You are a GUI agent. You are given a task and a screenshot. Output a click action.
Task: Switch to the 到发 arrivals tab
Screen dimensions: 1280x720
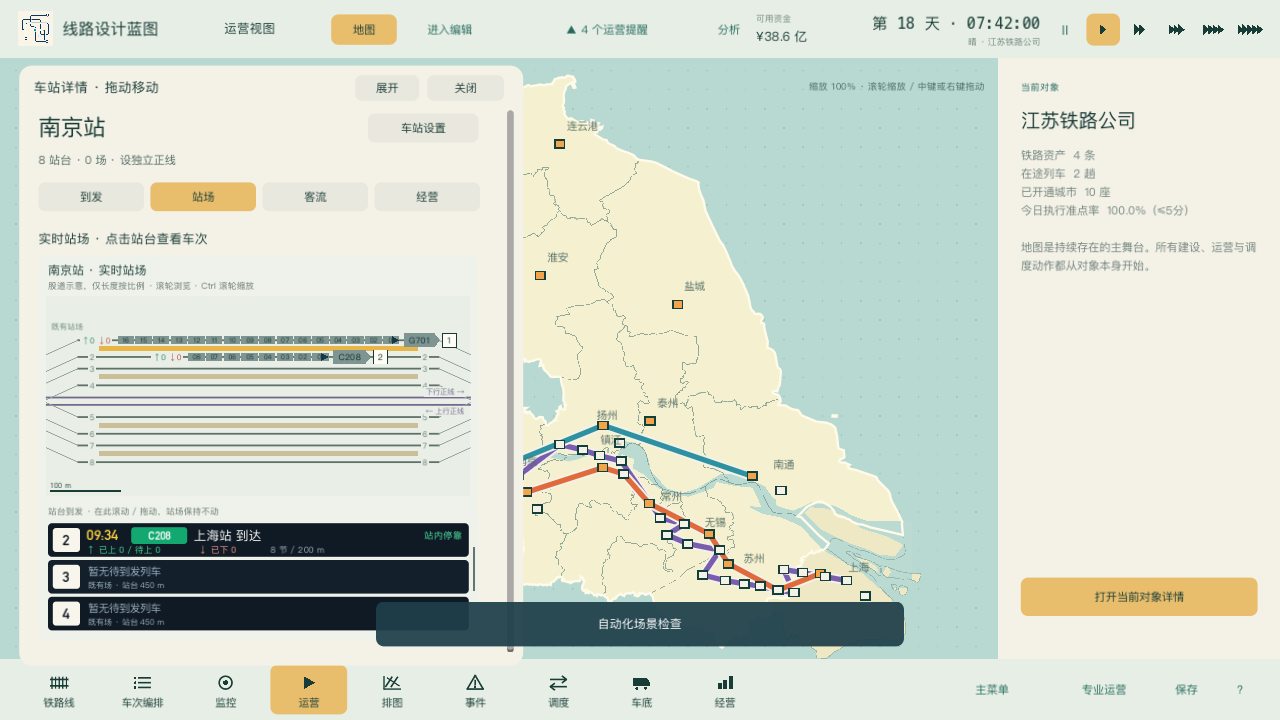pyautogui.click(x=91, y=197)
